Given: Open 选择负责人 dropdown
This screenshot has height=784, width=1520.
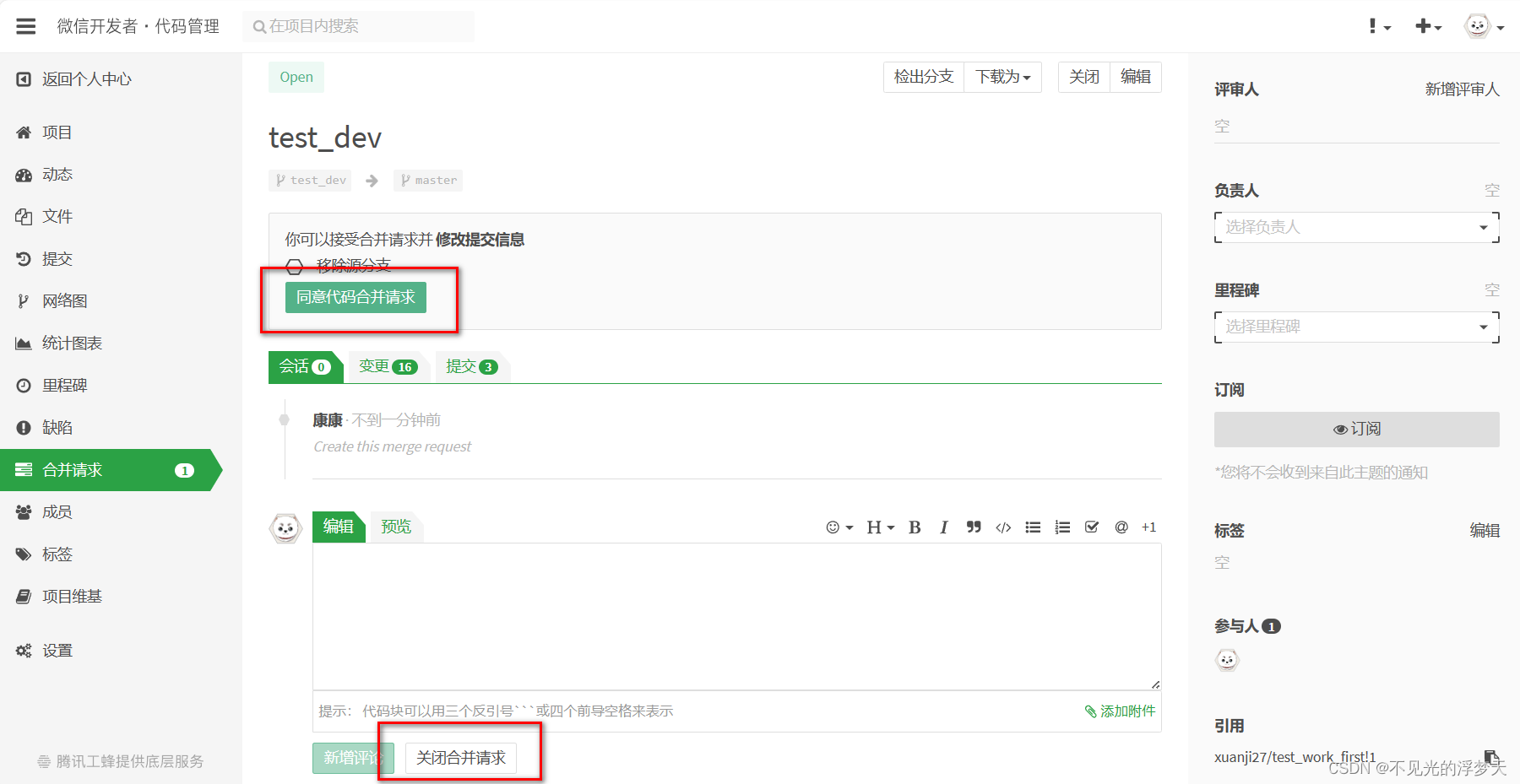Looking at the screenshot, I should pos(1357,227).
